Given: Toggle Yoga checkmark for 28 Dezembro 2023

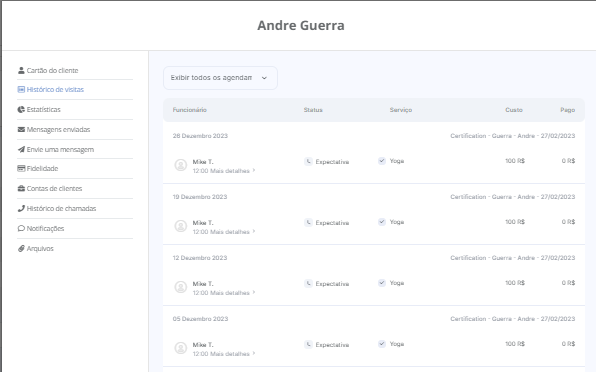Looking at the screenshot, I should click(382, 161).
